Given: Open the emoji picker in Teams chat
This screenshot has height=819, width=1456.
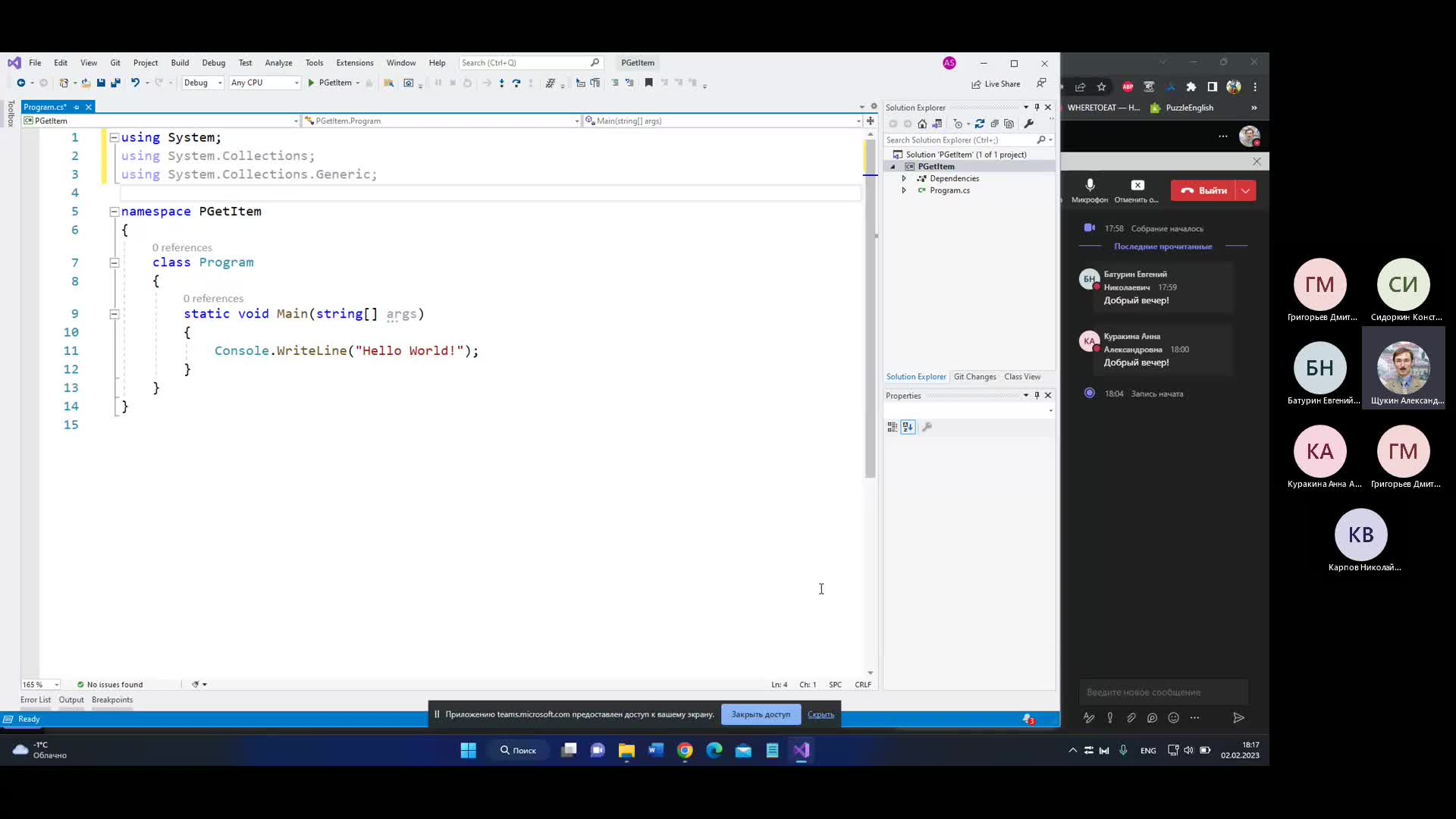Looking at the screenshot, I should [1174, 717].
